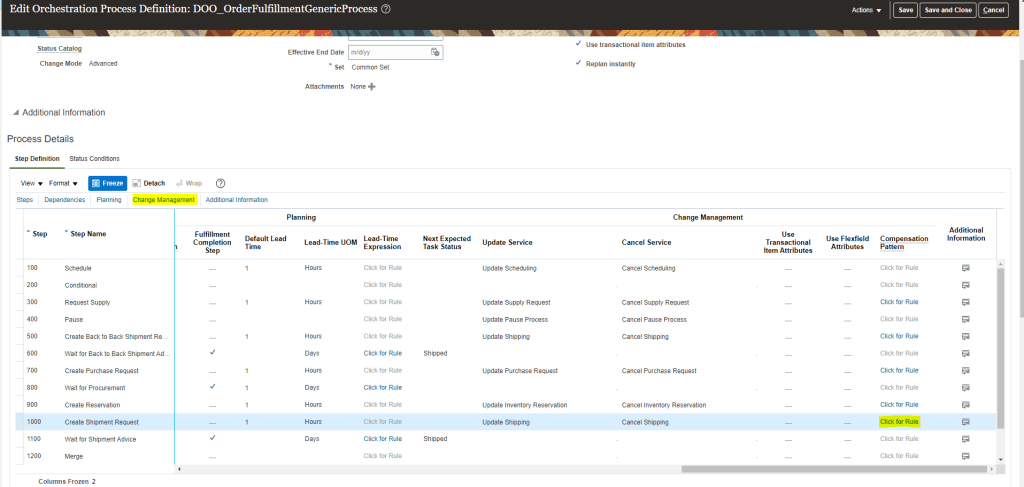The image size is (1024, 487).
Task: Toggle Fulfillment Completion Step for Wait for Procurement
Action: pyautogui.click(x=212, y=387)
